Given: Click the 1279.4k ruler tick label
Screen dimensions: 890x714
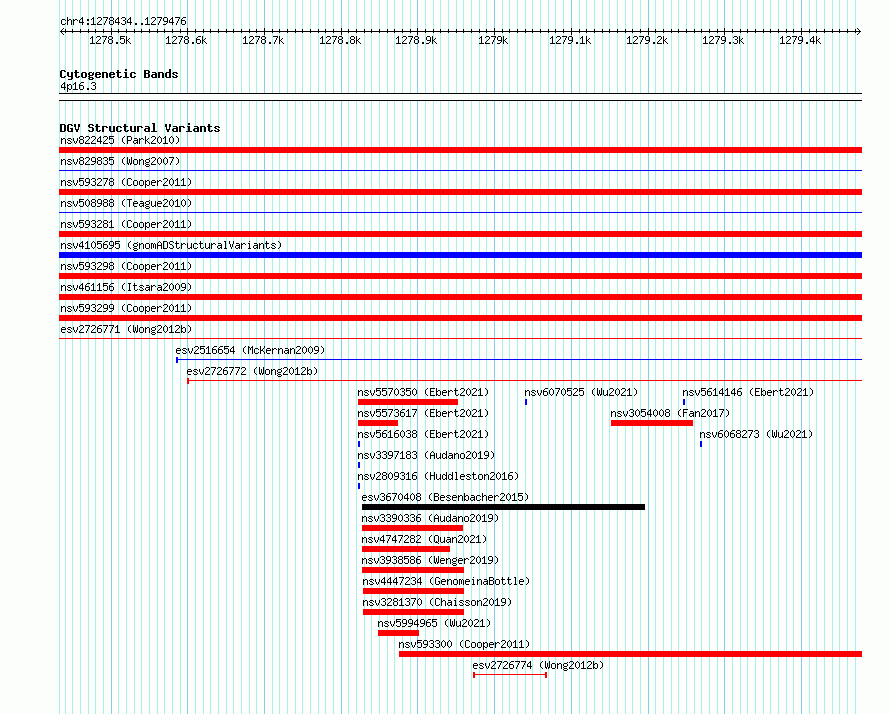Looking at the screenshot, I should (x=800, y=40).
